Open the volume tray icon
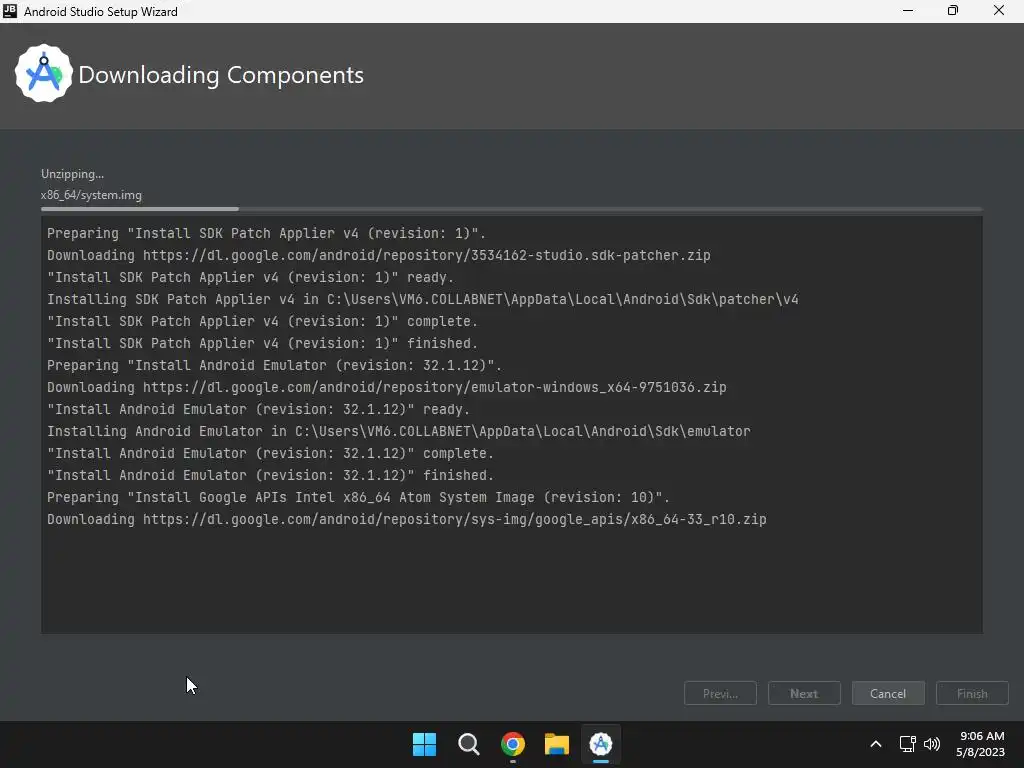The image size is (1024, 768). click(932, 744)
